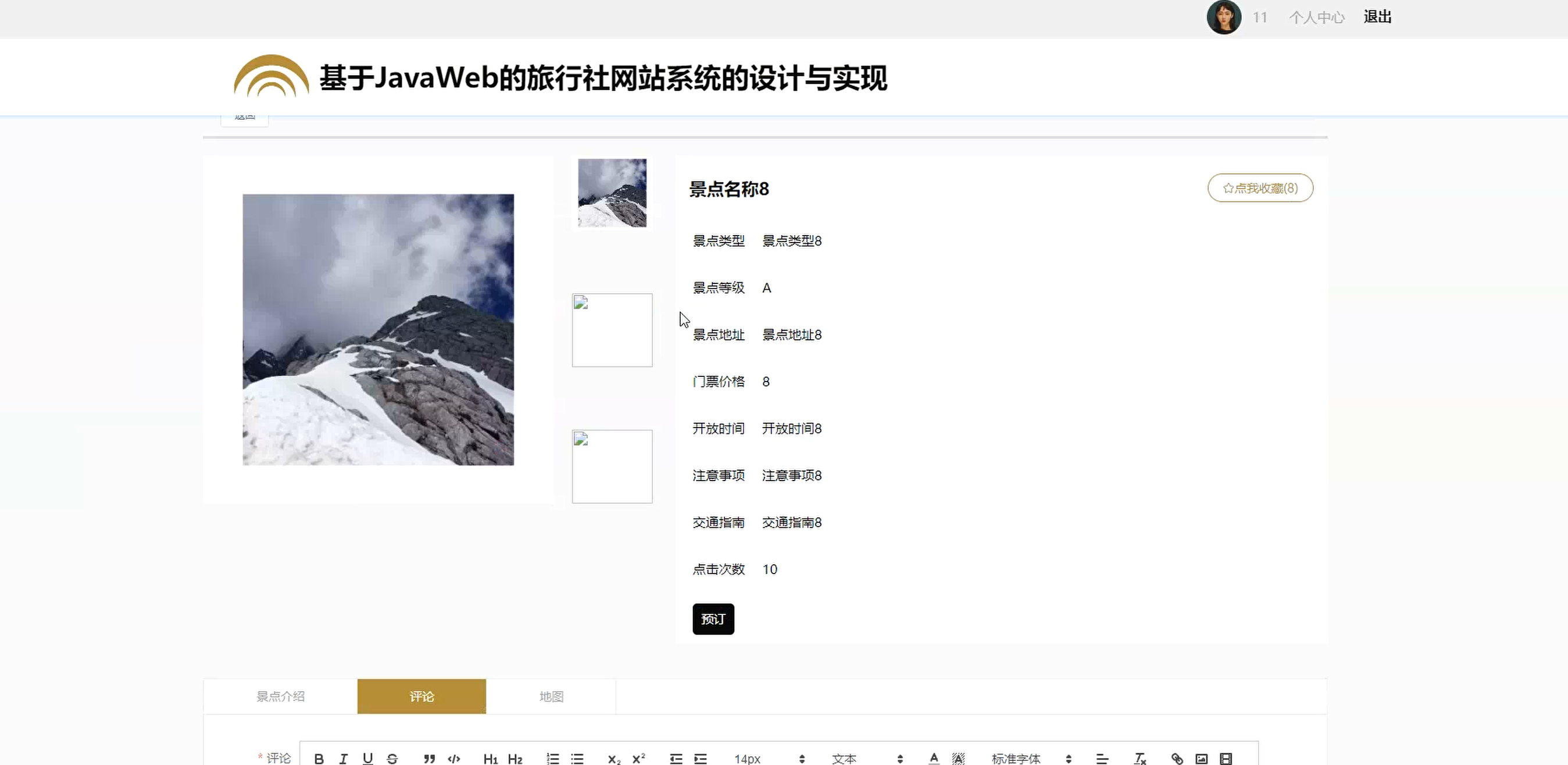Increase indent in the editor
The height and width of the screenshot is (765, 1568).
point(701,758)
